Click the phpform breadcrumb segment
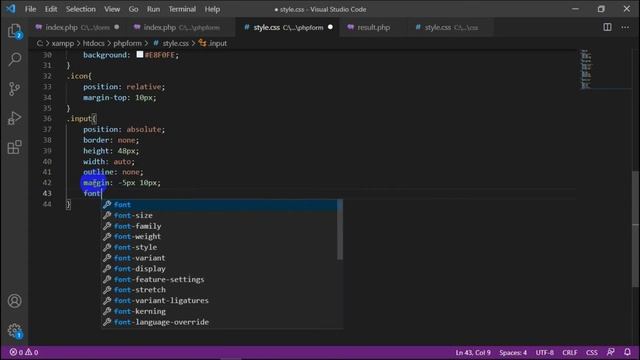This screenshot has width=640, height=360. 127,43
